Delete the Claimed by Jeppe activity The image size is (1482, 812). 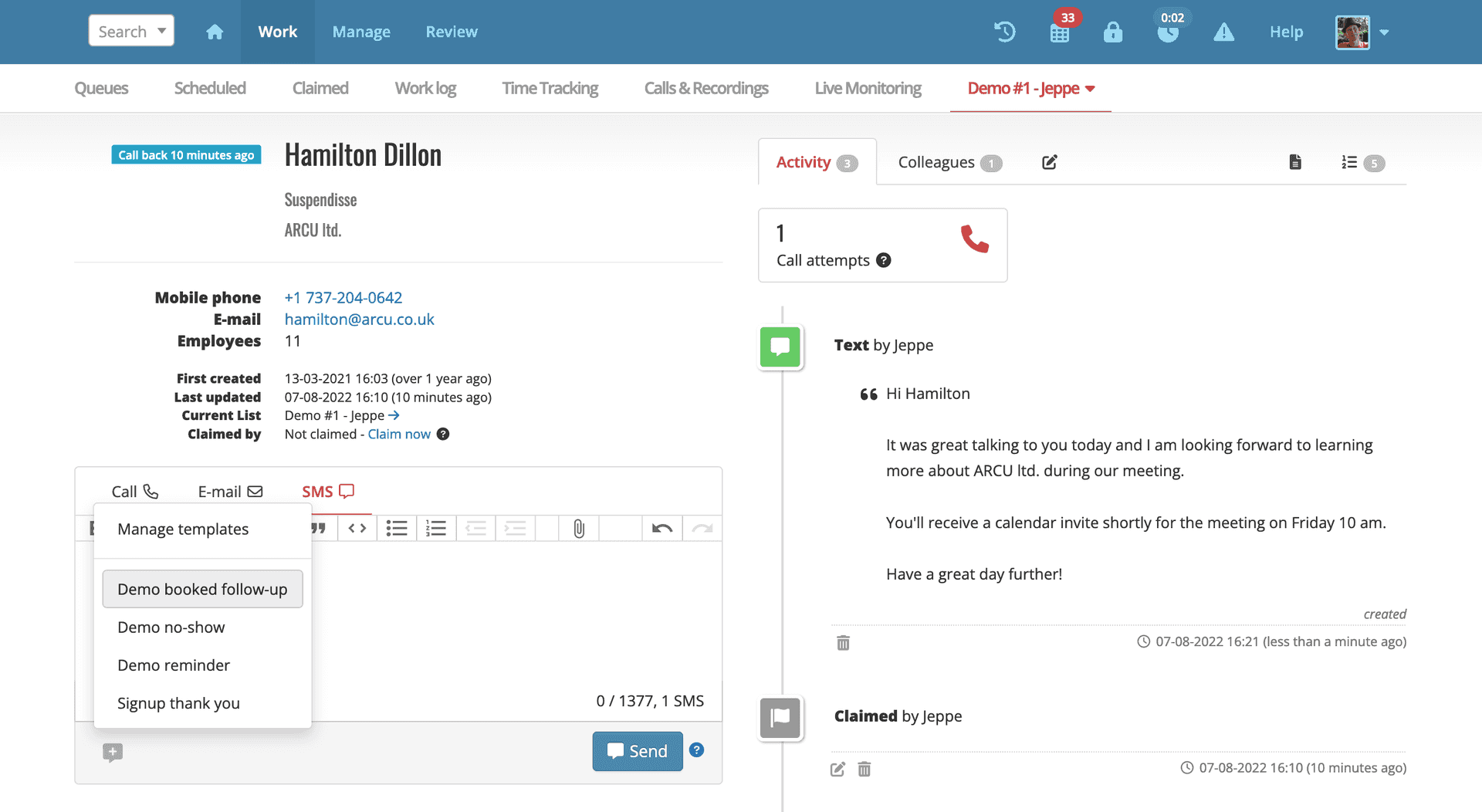pyautogui.click(x=864, y=769)
